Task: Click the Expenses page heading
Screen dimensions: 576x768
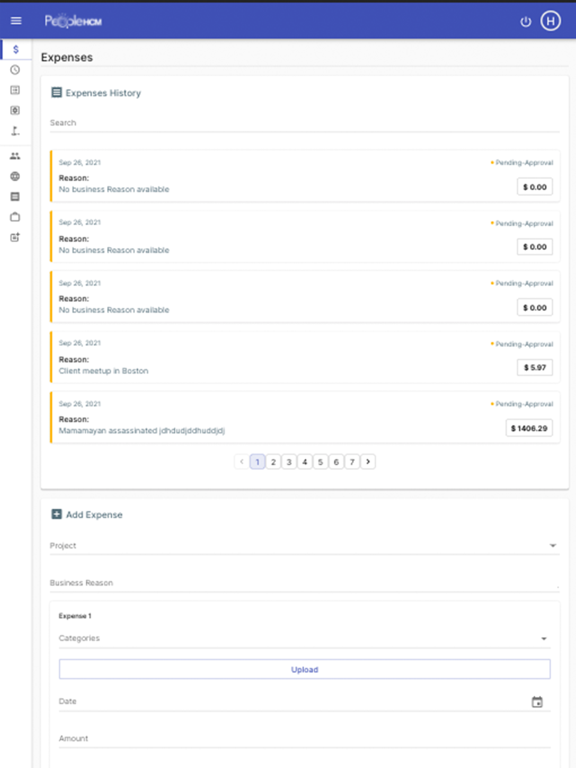Action: [x=67, y=57]
